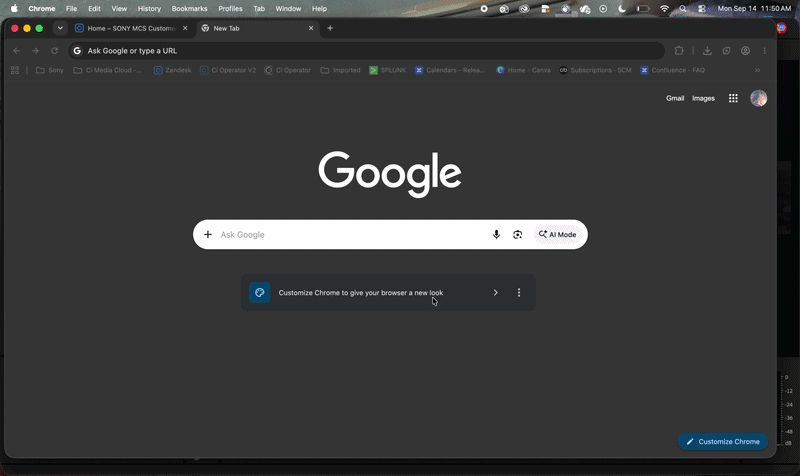Viewport: 800px width, 476px height.
Task: Open the tab groups grid icon in bookmarks bar
Action: pos(15,70)
